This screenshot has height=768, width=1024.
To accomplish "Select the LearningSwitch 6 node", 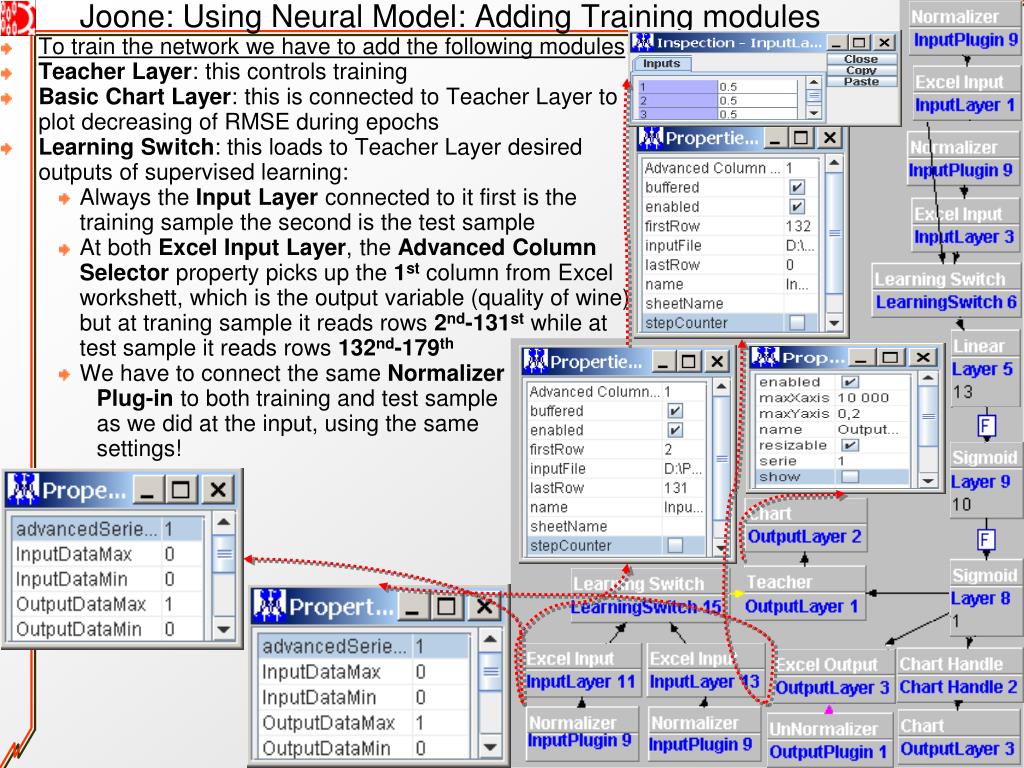I will 945,291.
